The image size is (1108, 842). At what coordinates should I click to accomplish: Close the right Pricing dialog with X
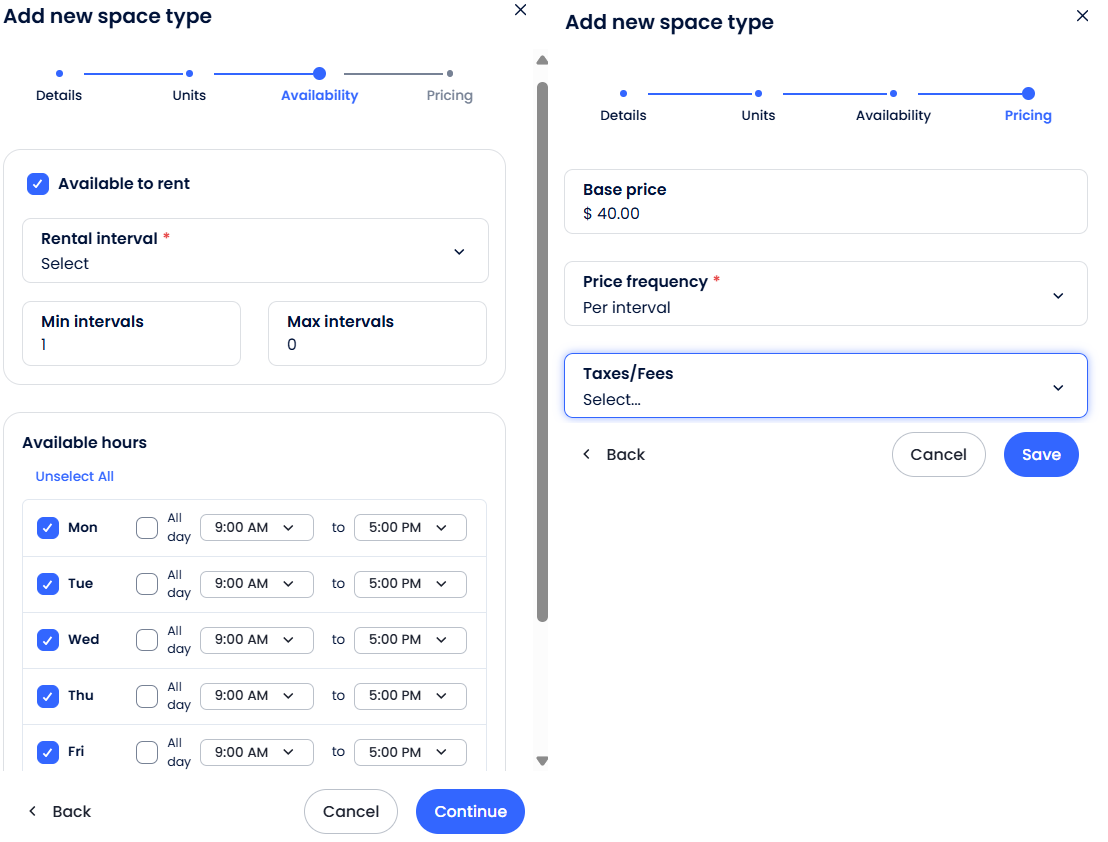(x=1082, y=16)
